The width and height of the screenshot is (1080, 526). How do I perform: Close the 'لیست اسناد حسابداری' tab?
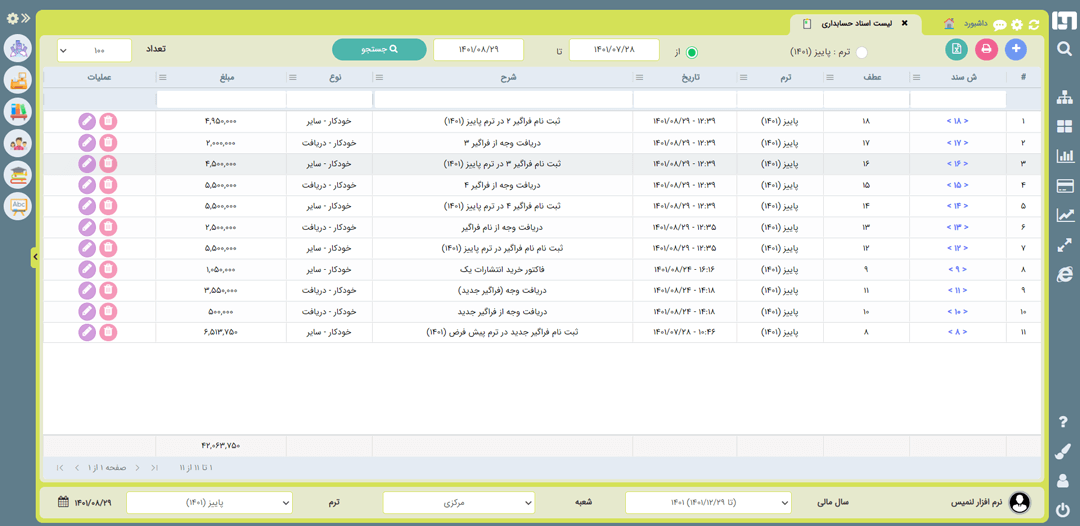coord(904,23)
